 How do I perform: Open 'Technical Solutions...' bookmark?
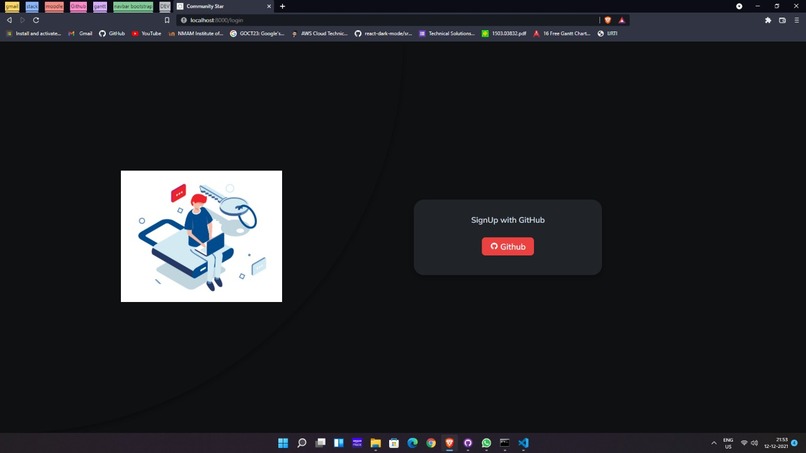[447, 33]
